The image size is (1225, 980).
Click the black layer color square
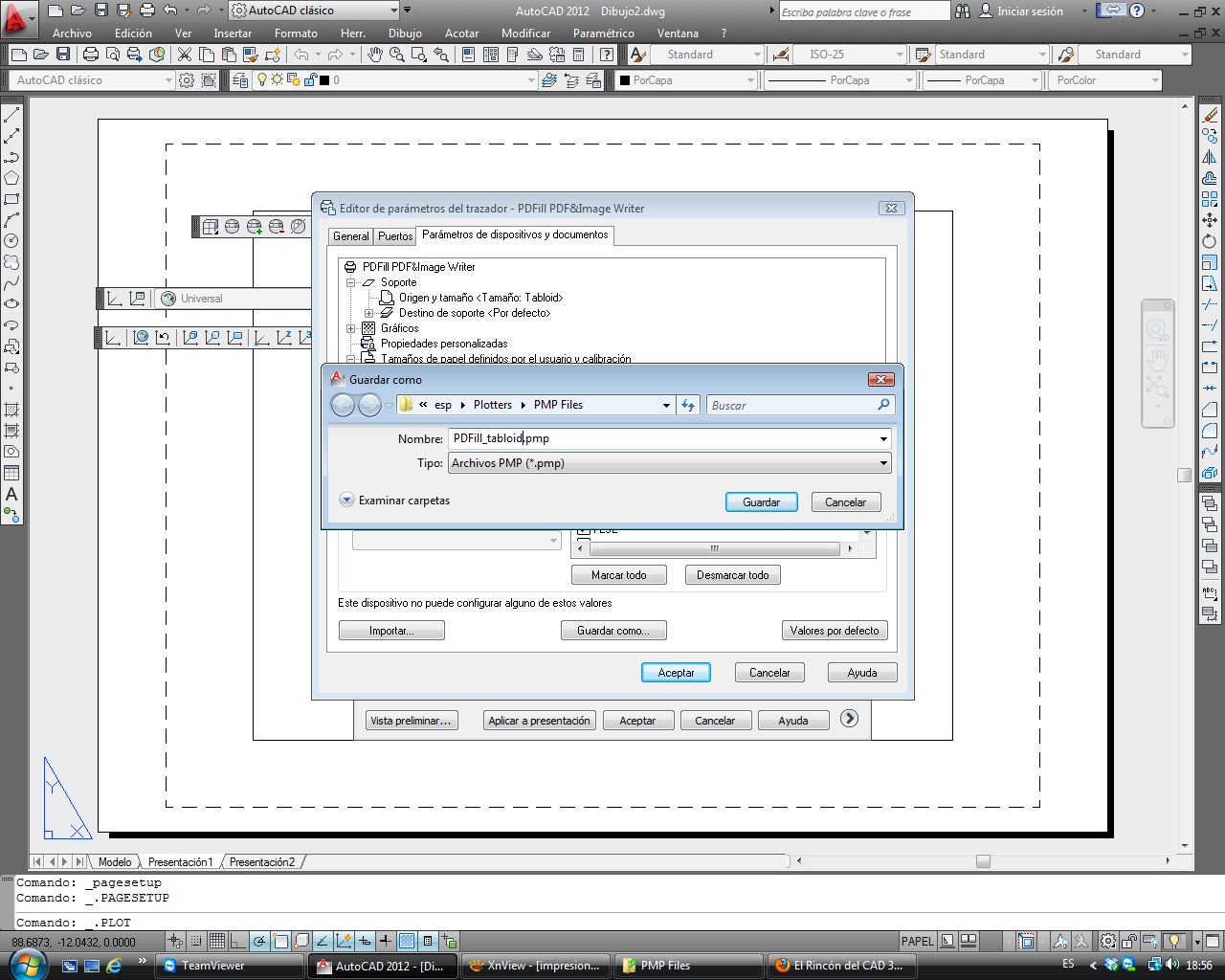point(324,80)
